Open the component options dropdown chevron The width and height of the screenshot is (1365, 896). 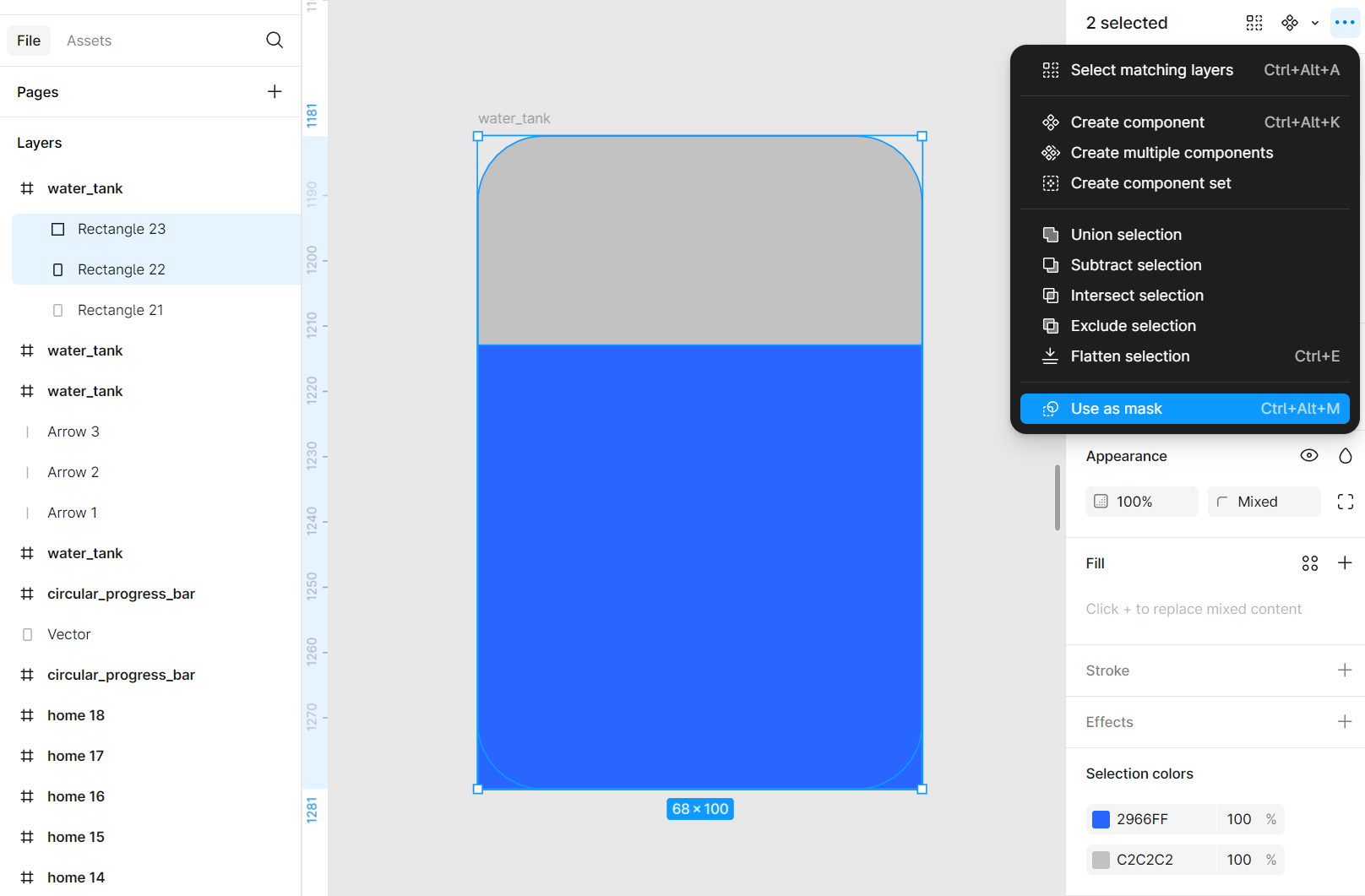point(1314,24)
